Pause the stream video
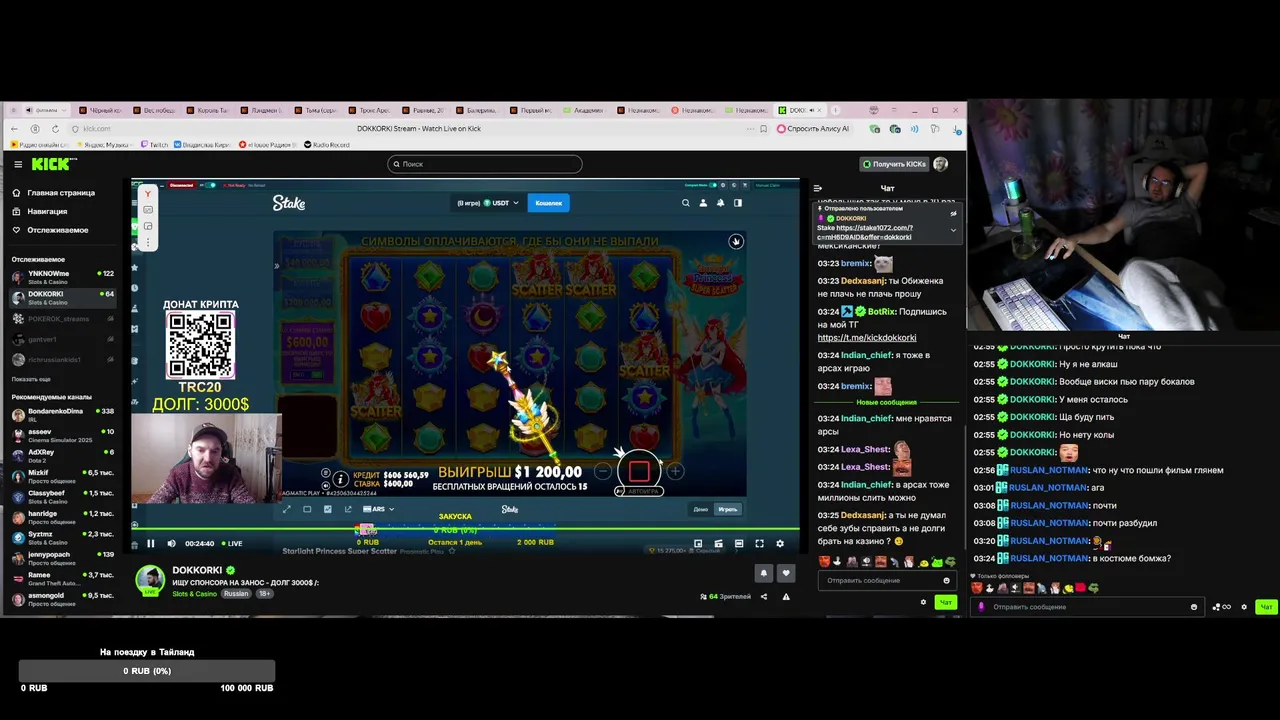The image size is (1280, 720). point(151,544)
